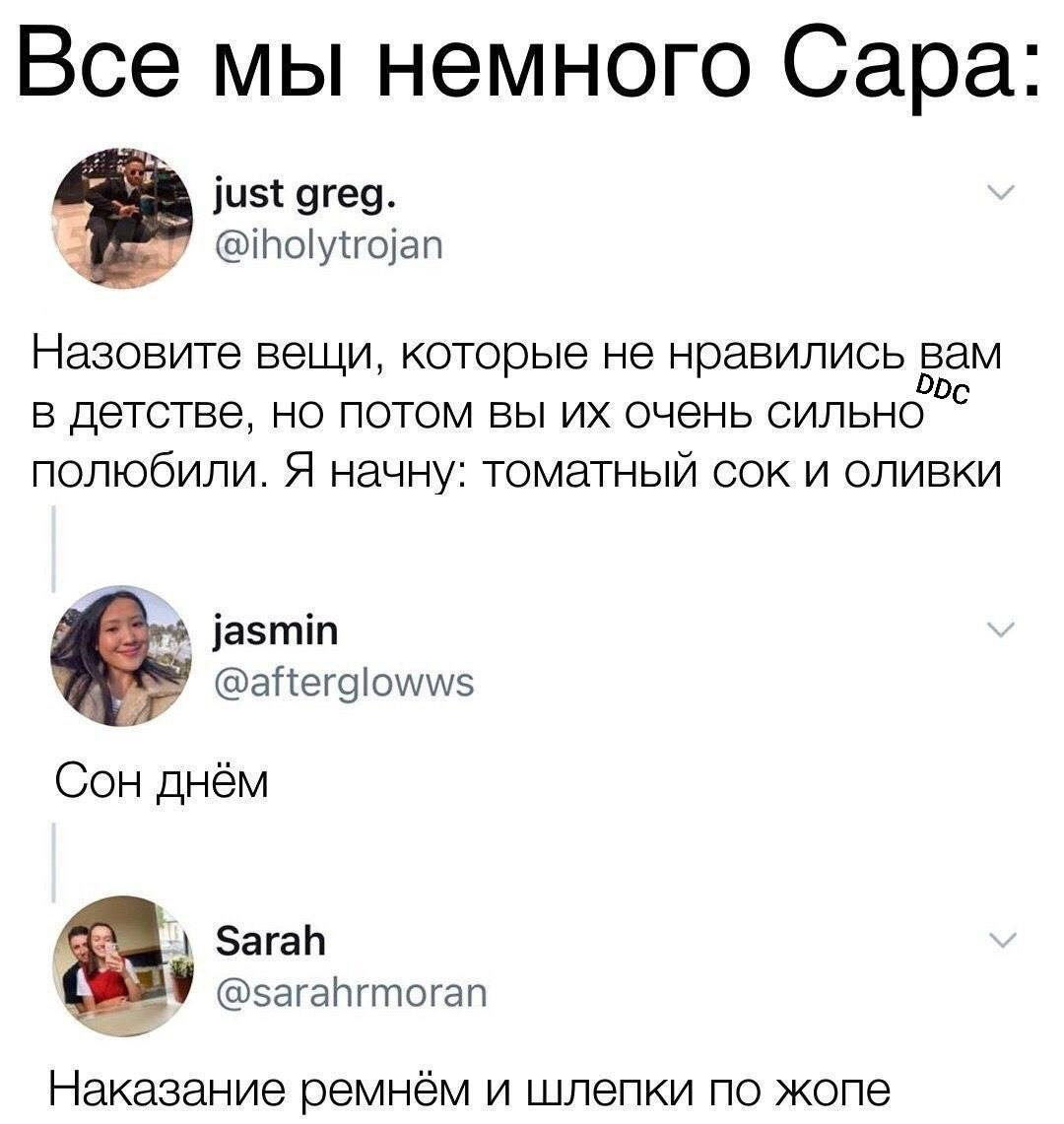The image size is (1064, 1124).
Task: Click thread line between greg and jasmin
Action: (x=54, y=550)
